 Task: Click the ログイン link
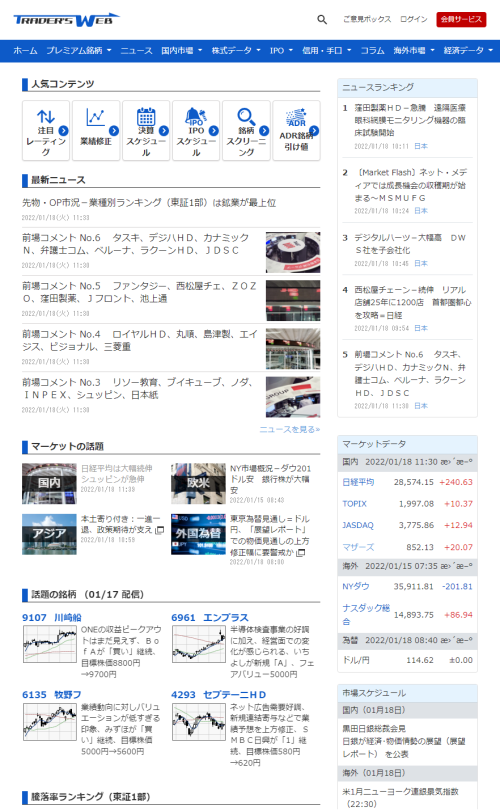tap(414, 19)
